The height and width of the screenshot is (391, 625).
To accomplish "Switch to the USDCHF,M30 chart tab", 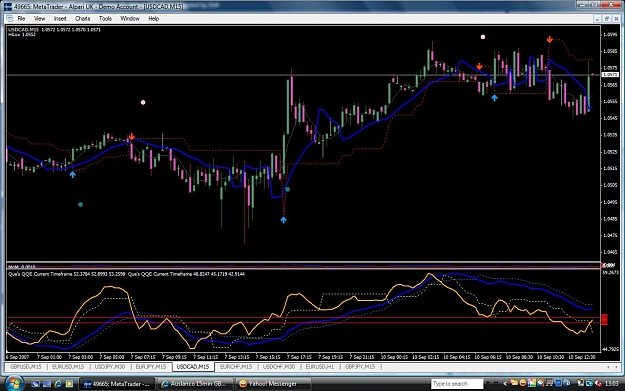I will point(279,367).
